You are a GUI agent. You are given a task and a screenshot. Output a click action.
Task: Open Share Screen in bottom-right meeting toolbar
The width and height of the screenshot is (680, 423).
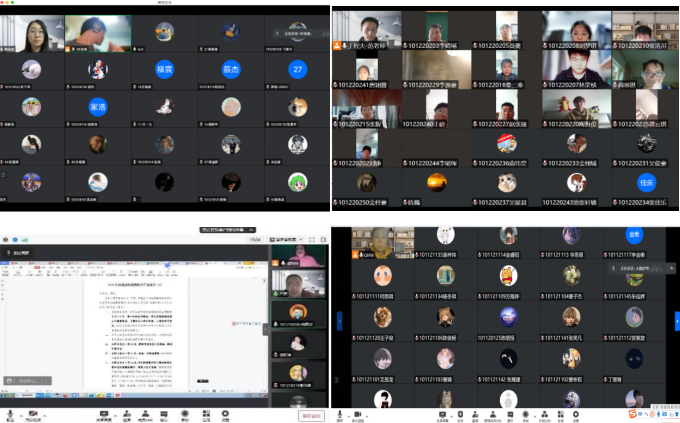441,414
